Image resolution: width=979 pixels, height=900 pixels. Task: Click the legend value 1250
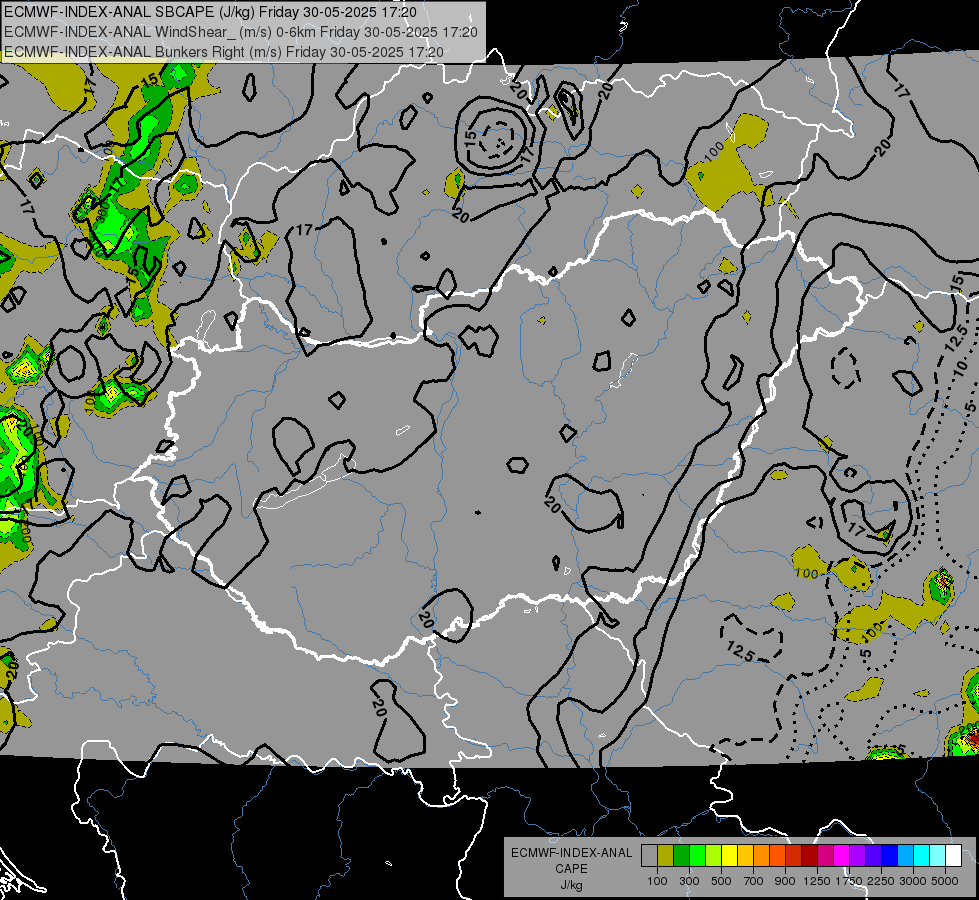(x=817, y=881)
